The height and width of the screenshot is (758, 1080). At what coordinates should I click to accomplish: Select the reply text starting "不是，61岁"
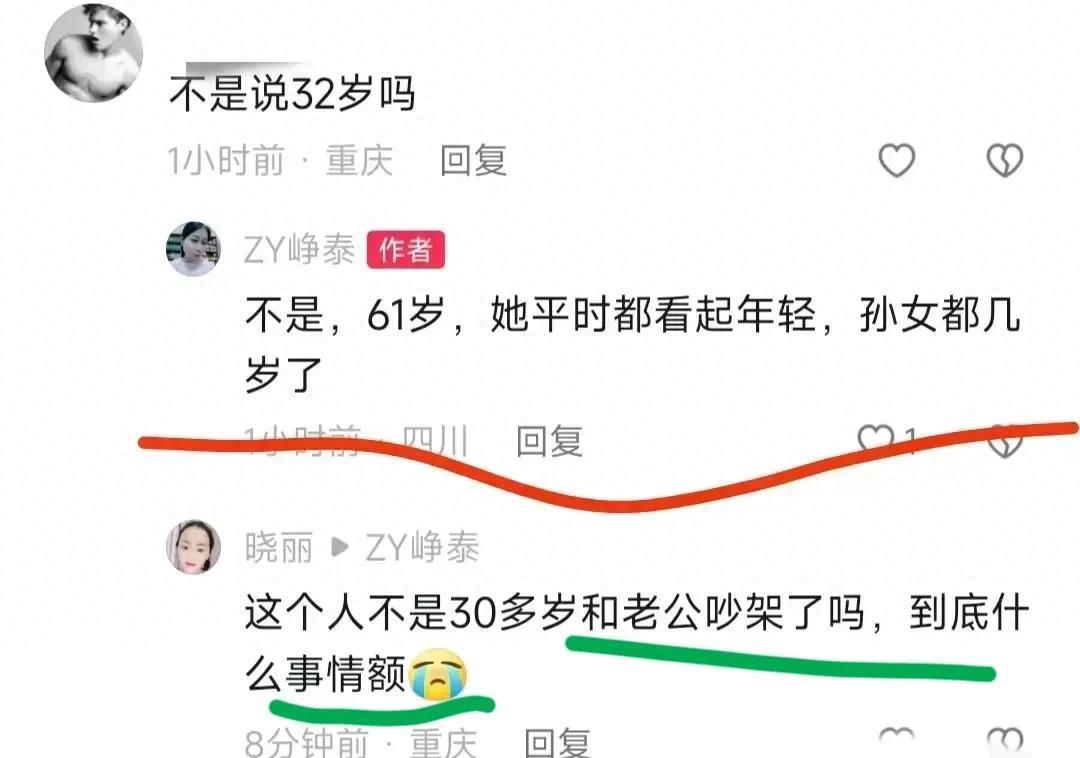pyautogui.click(x=632, y=345)
